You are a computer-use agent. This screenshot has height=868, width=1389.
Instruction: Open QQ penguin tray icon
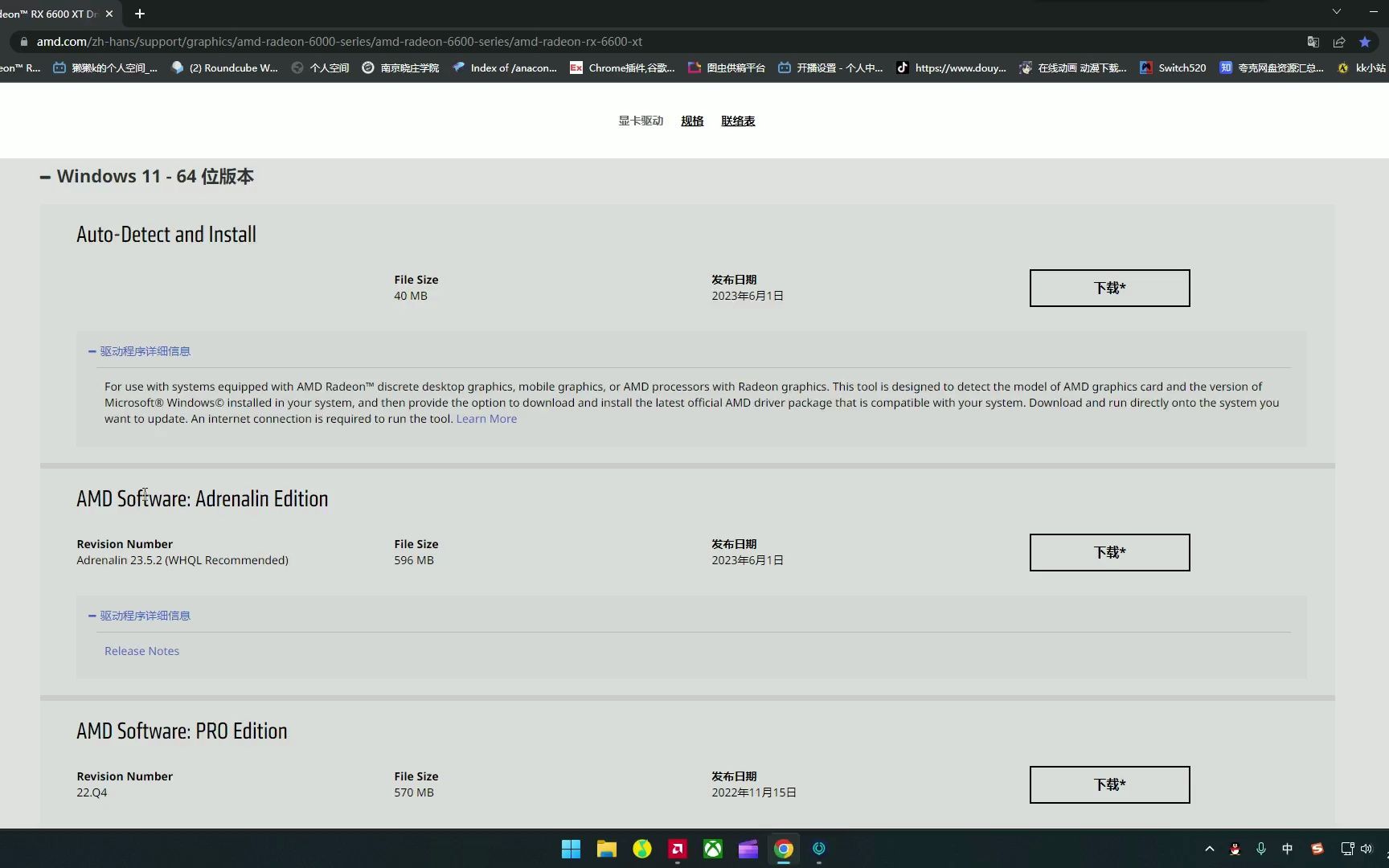tap(1235, 849)
